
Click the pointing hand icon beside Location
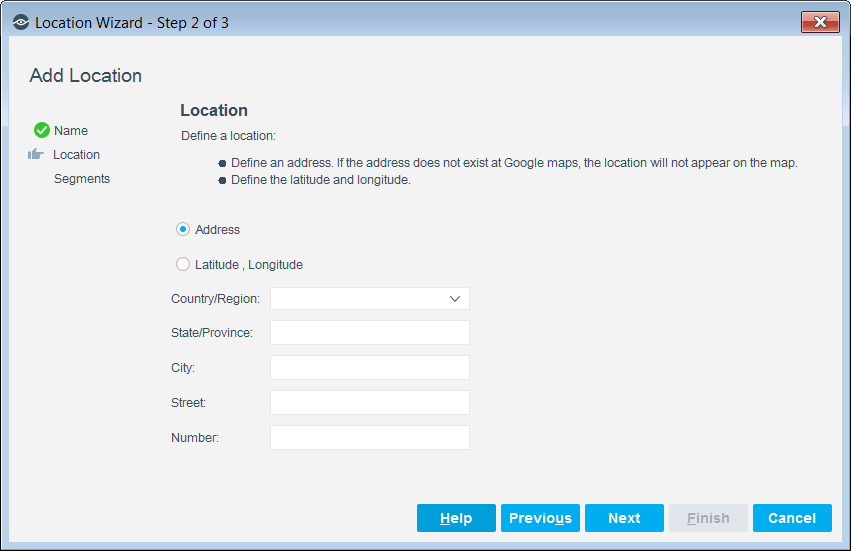(x=36, y=154)
